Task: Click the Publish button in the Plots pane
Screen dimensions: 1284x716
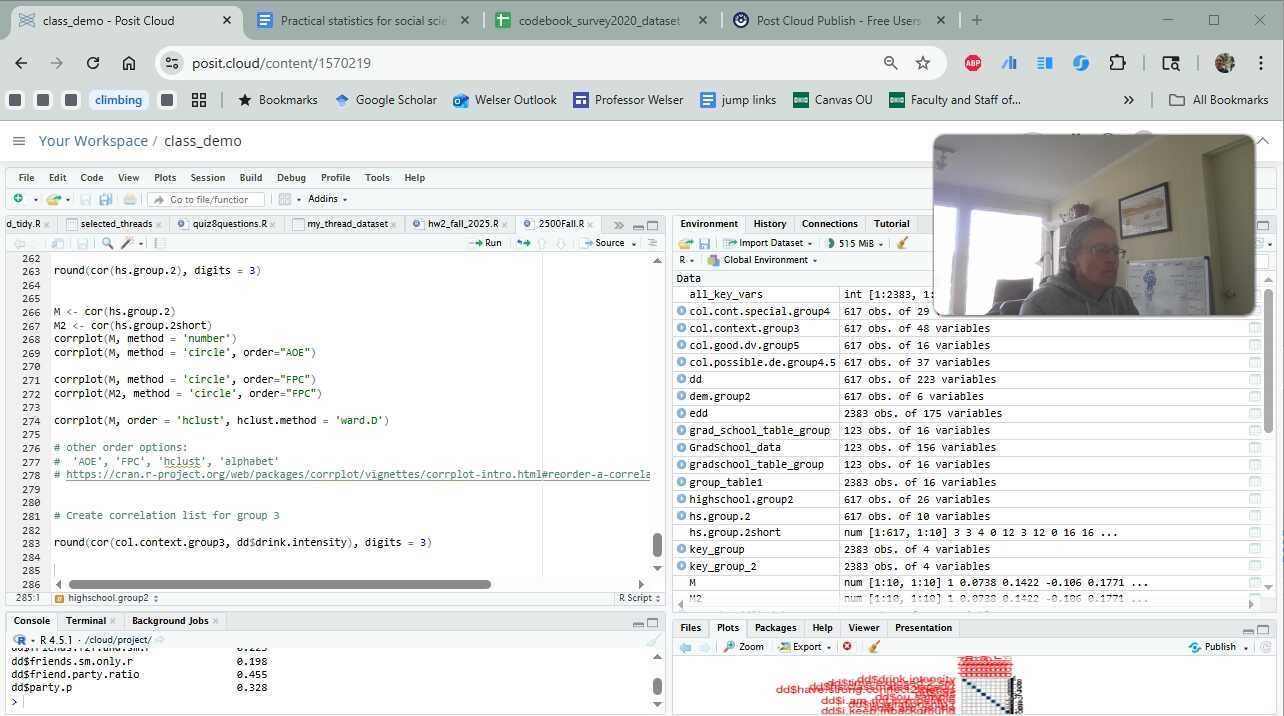Action: 1213,647
